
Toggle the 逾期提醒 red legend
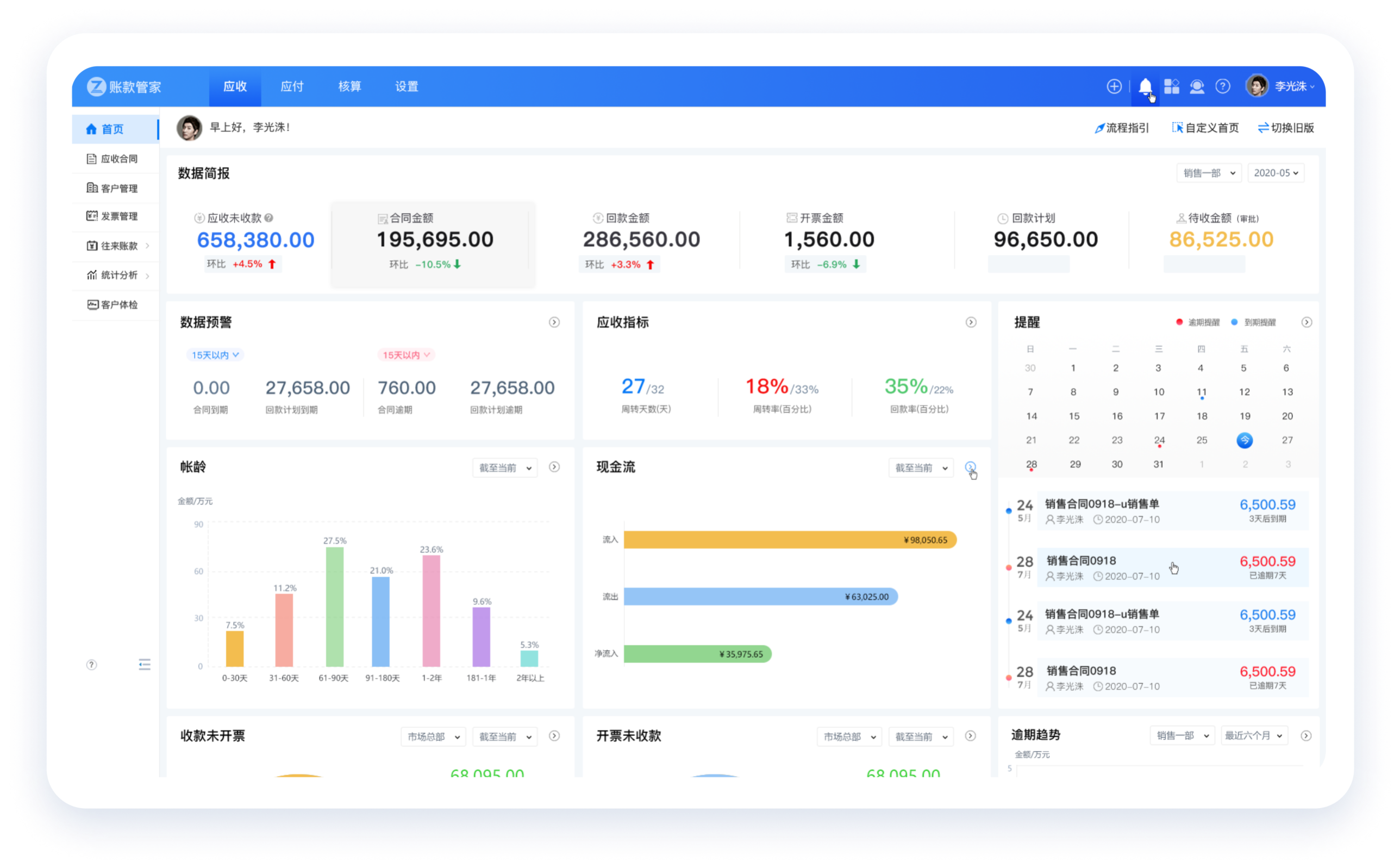[1198, 322]
